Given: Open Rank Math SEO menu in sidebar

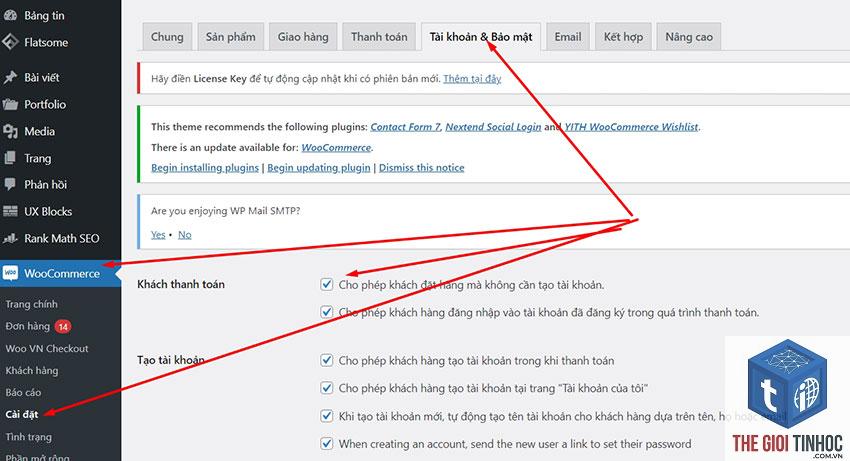Looking at the screenshot, I should point(60,238).
